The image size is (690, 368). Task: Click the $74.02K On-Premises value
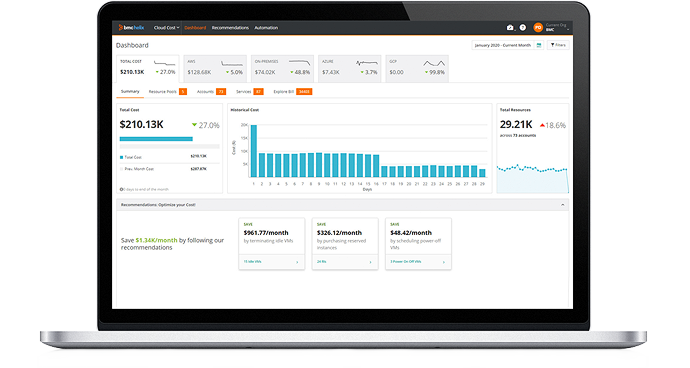coord(265,72)
